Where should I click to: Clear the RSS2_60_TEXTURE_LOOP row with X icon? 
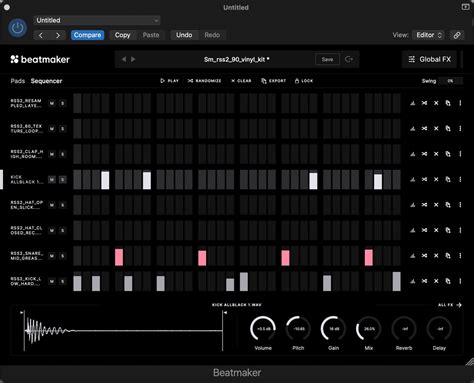pyautogui.click(x=436, y=129)
